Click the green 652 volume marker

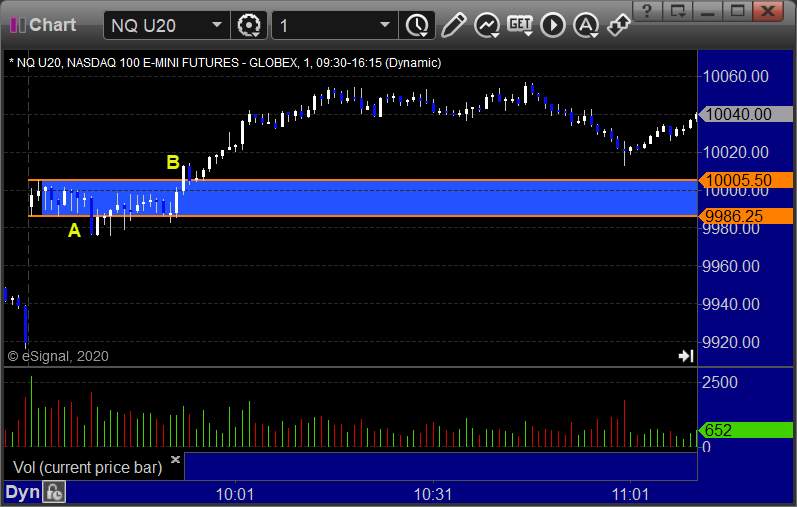click(x=746, y=430)
